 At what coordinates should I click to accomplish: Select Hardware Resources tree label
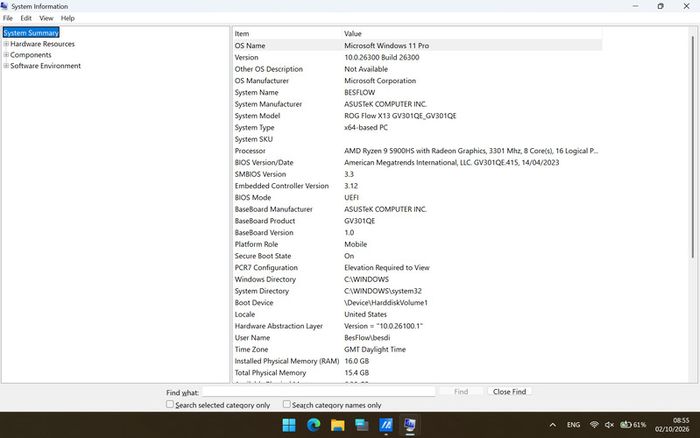click(x=42, y=44)
